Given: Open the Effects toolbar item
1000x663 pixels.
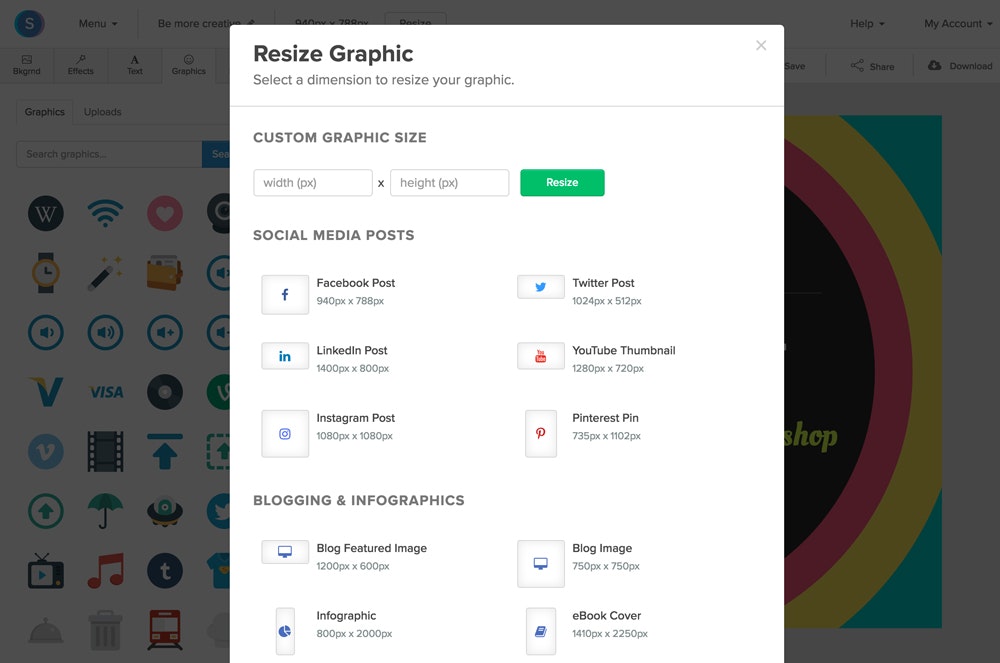Looking at the screenshot, I should click(x=80, y=65).
